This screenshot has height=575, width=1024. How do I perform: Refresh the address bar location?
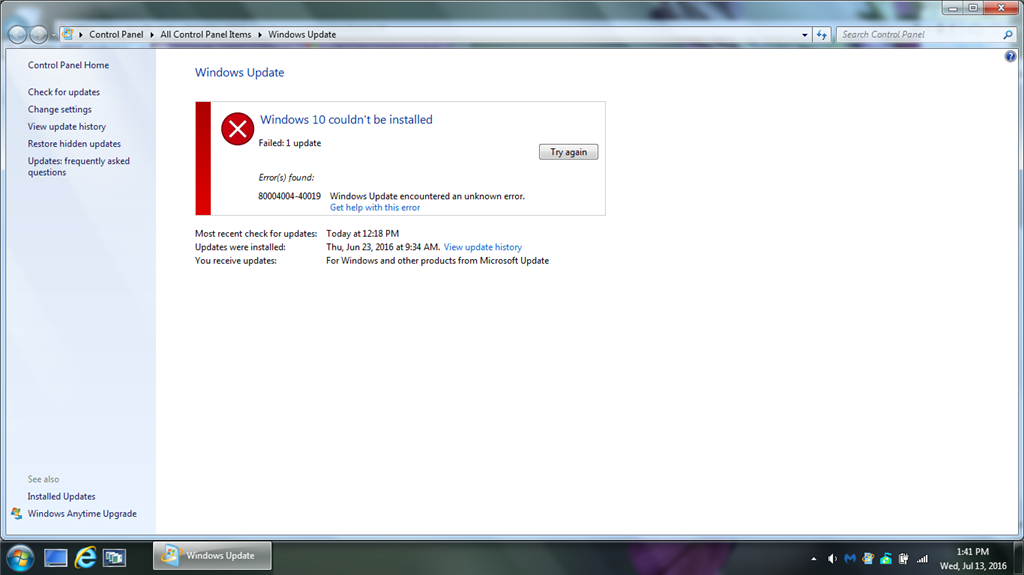pyautogui.click(x=822, y=35)
